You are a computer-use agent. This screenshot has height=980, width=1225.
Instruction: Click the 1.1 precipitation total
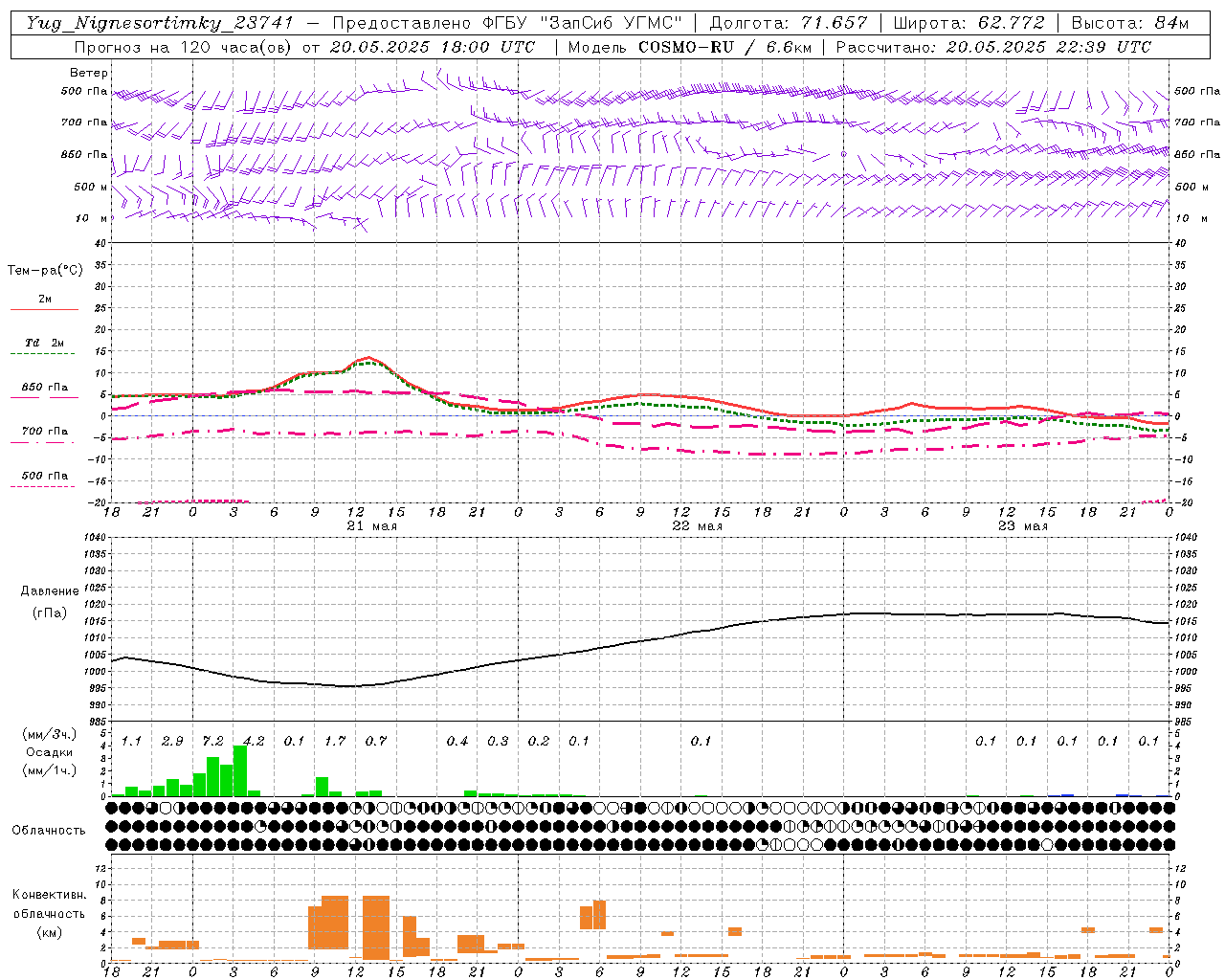coord(131,742)
